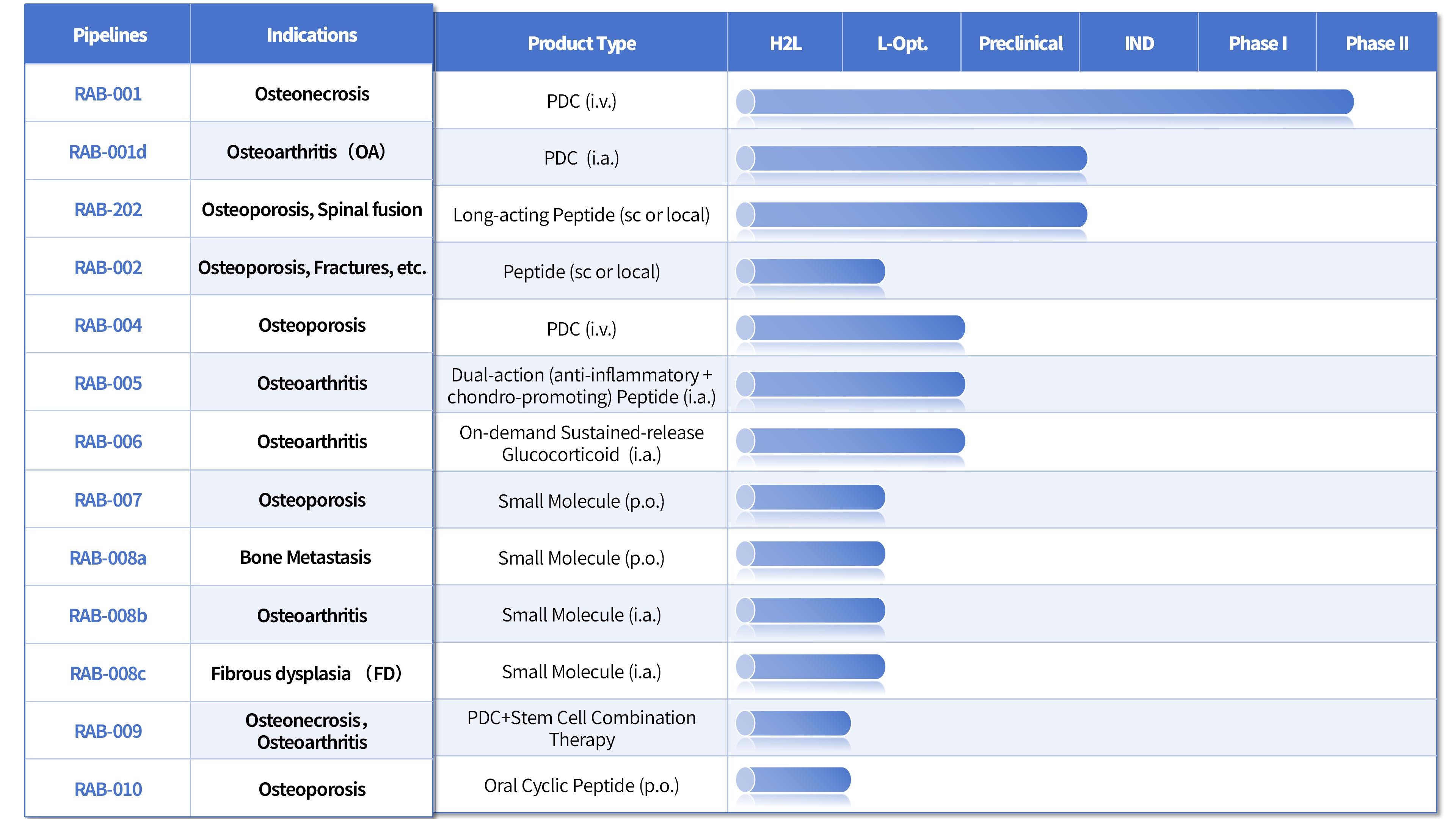Select the H2L stage header

(785, 44)
